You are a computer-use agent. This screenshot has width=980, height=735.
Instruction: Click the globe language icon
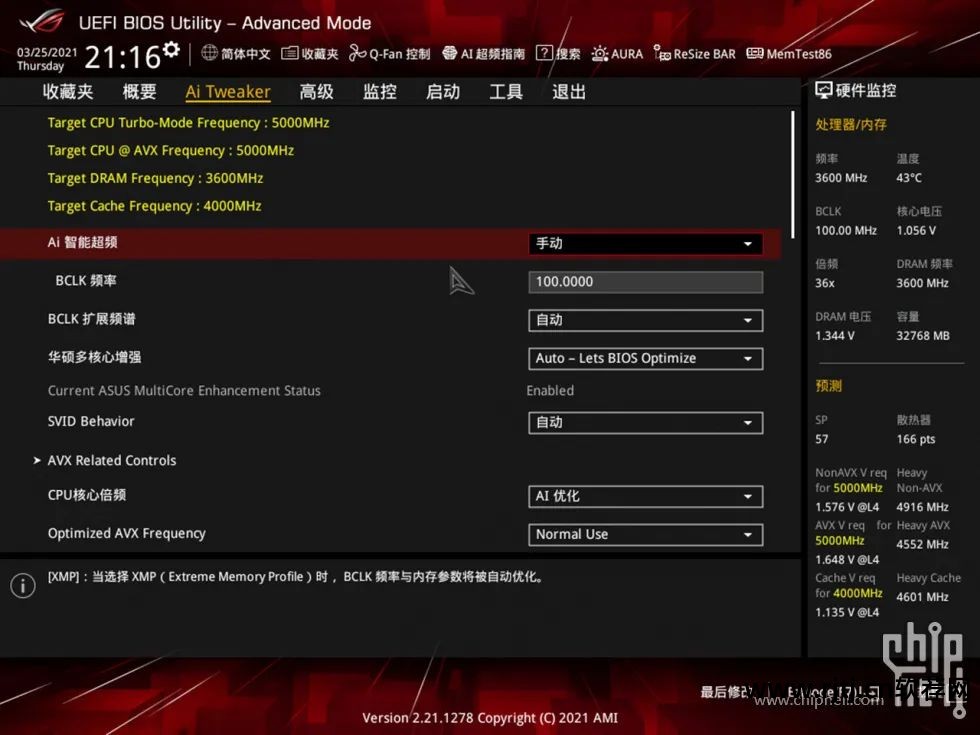(x=209, y=53)
